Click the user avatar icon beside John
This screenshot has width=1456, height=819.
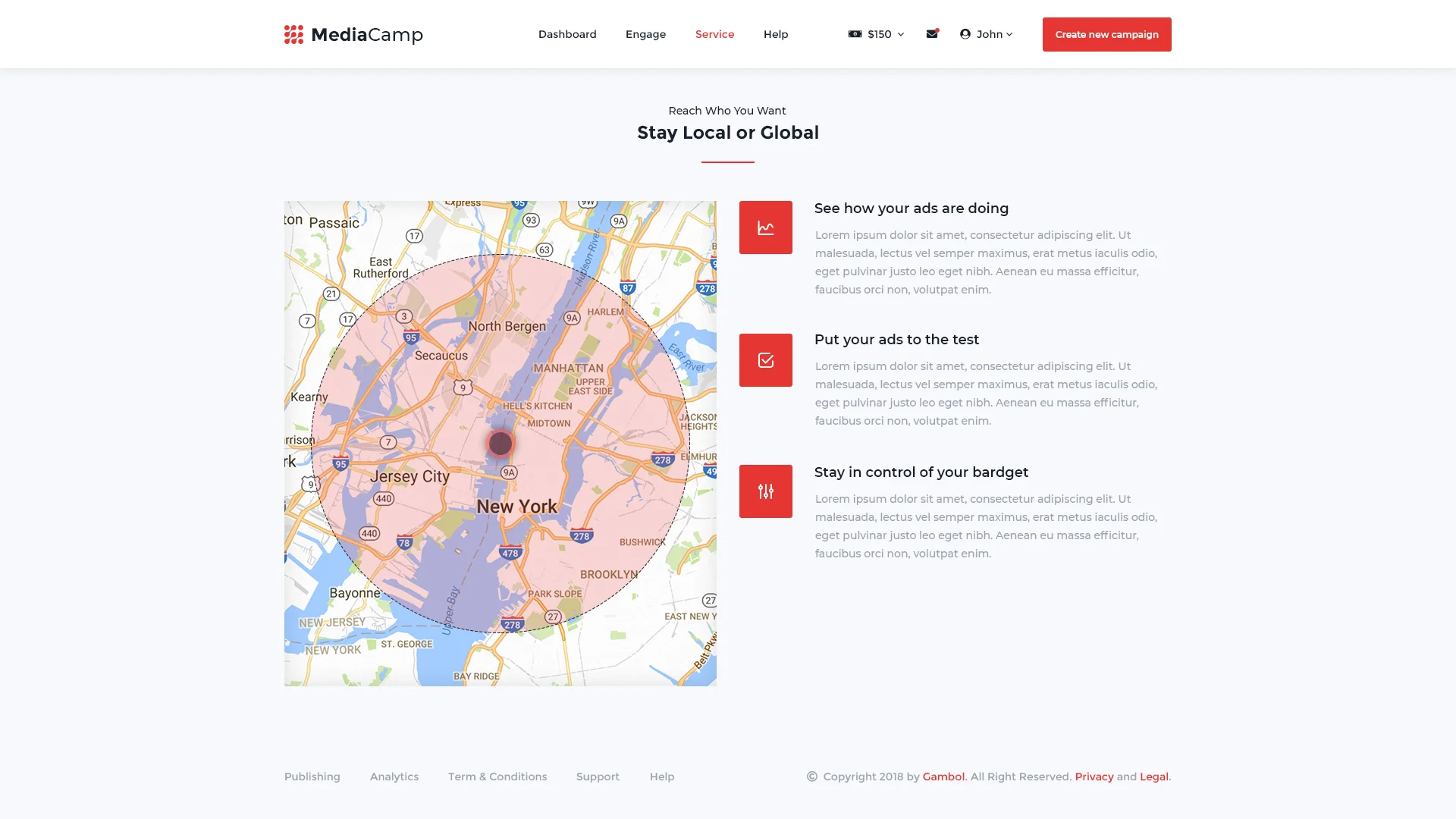(x=965, y=34)
